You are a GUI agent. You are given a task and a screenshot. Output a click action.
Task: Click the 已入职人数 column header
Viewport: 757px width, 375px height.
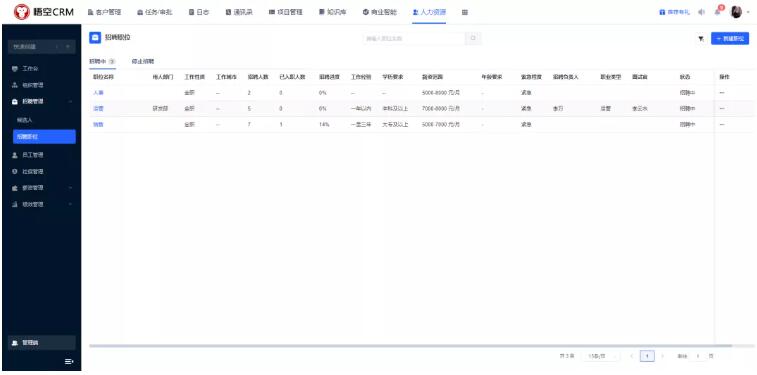tap(293, 77)
